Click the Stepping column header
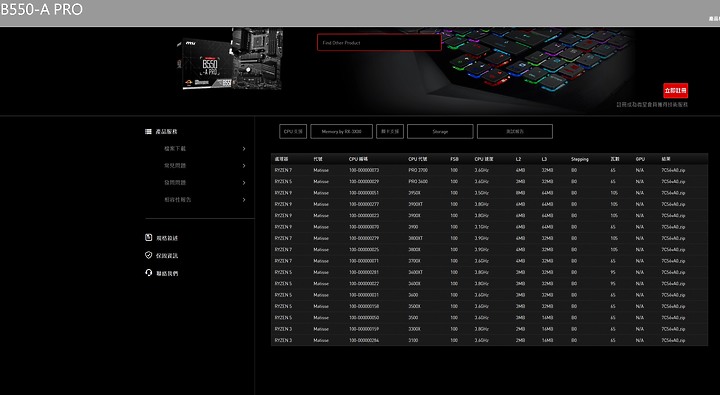 point(579,159)
